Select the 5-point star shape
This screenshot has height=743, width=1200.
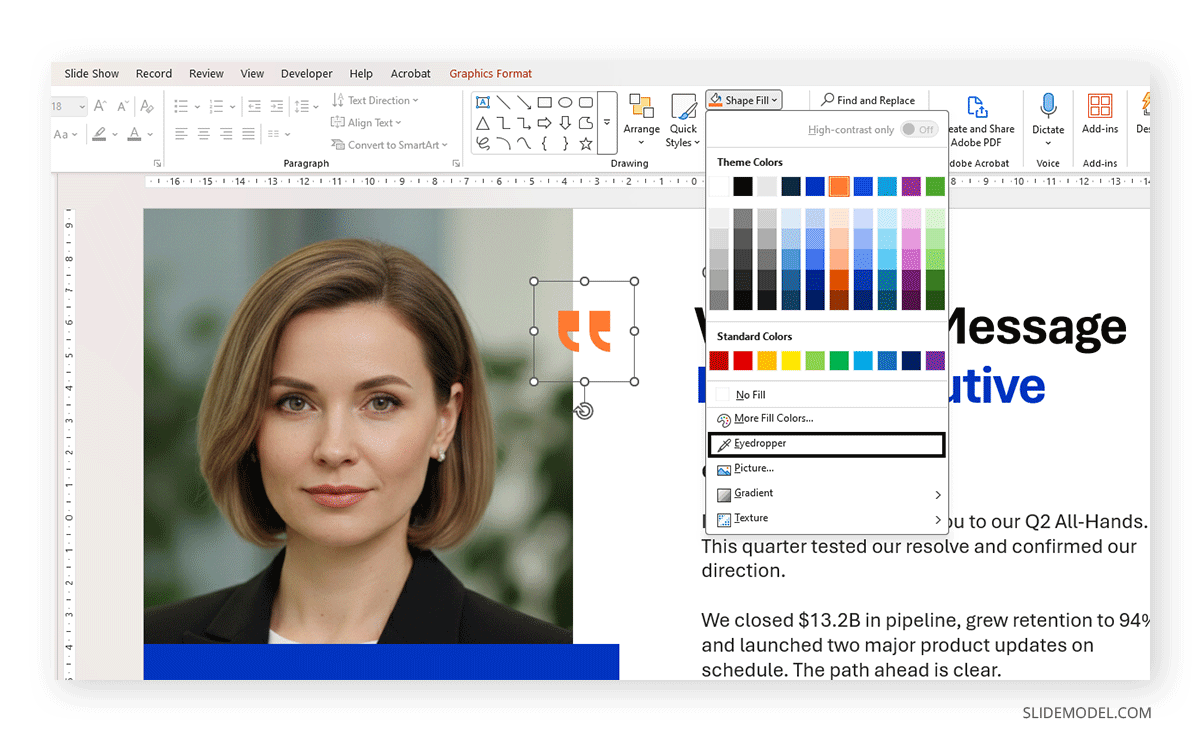point(586,144)
